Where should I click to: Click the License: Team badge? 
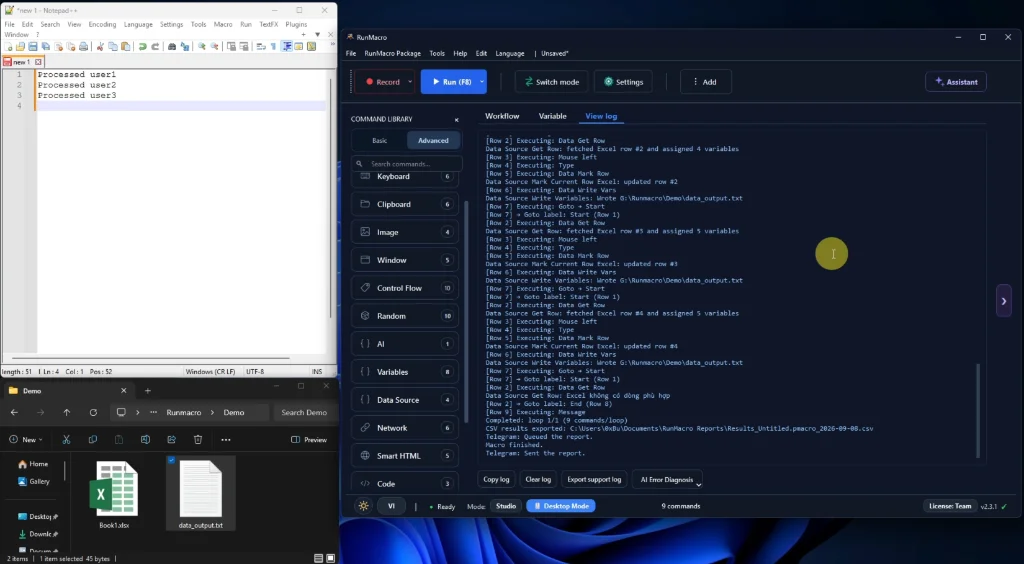coord(950,506)
